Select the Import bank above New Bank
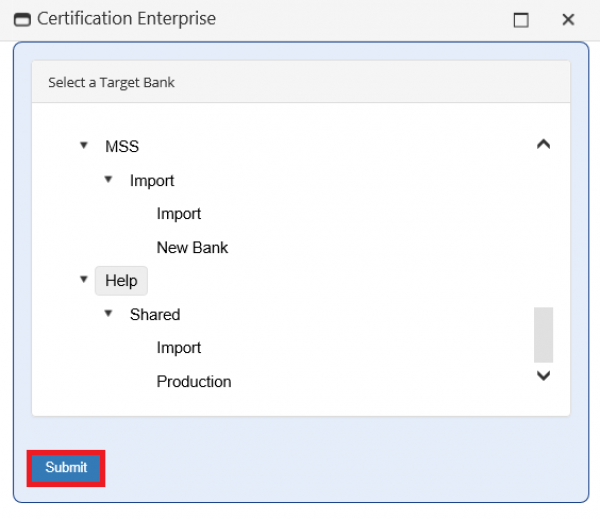The height and width of the screenshot is (519, 600). click(179, 214)
